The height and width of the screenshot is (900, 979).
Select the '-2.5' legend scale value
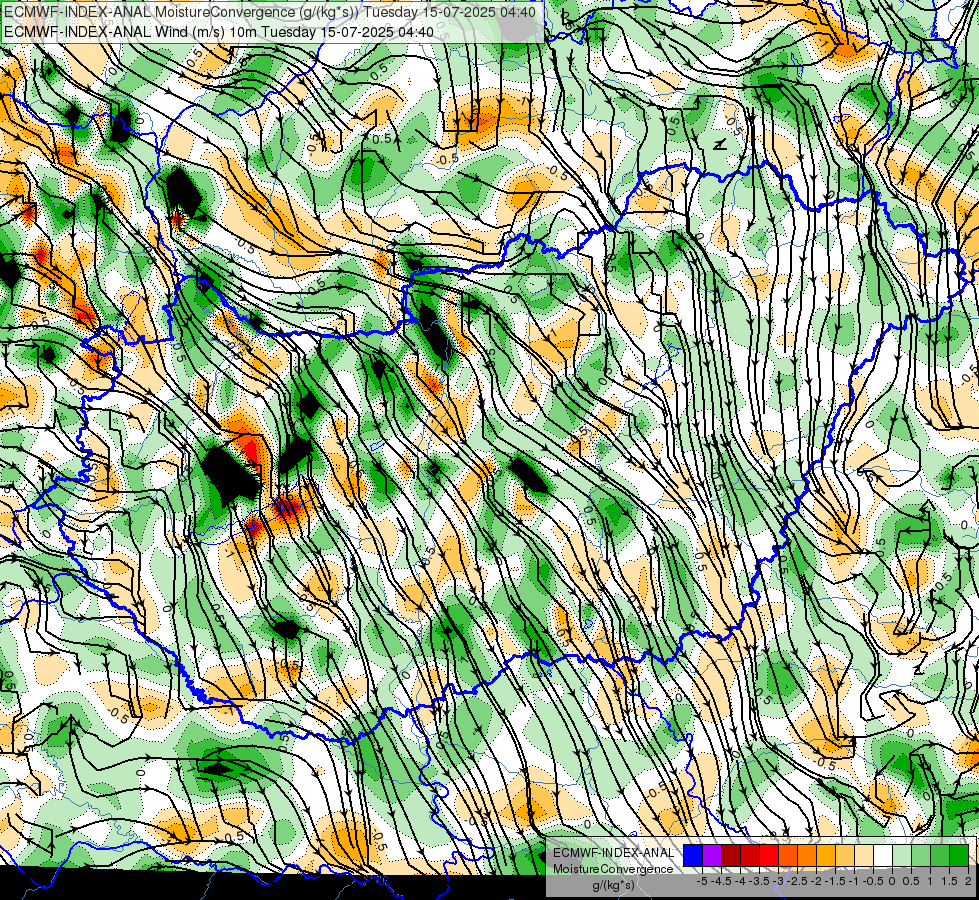(x=798, y=881)
